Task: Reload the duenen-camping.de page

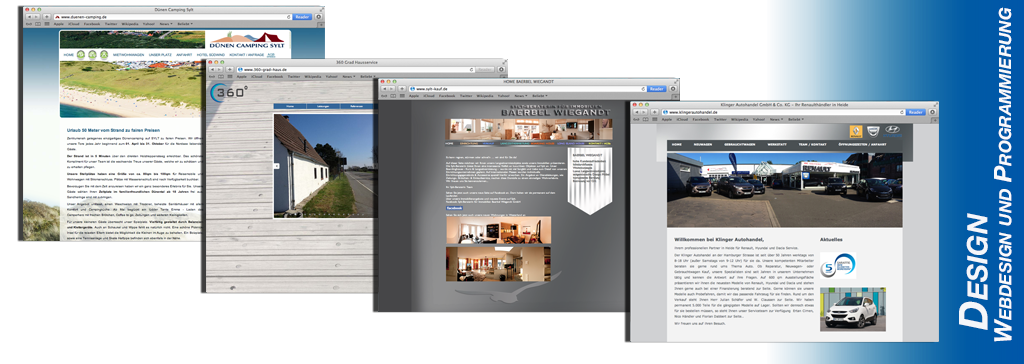Action: 289,17
